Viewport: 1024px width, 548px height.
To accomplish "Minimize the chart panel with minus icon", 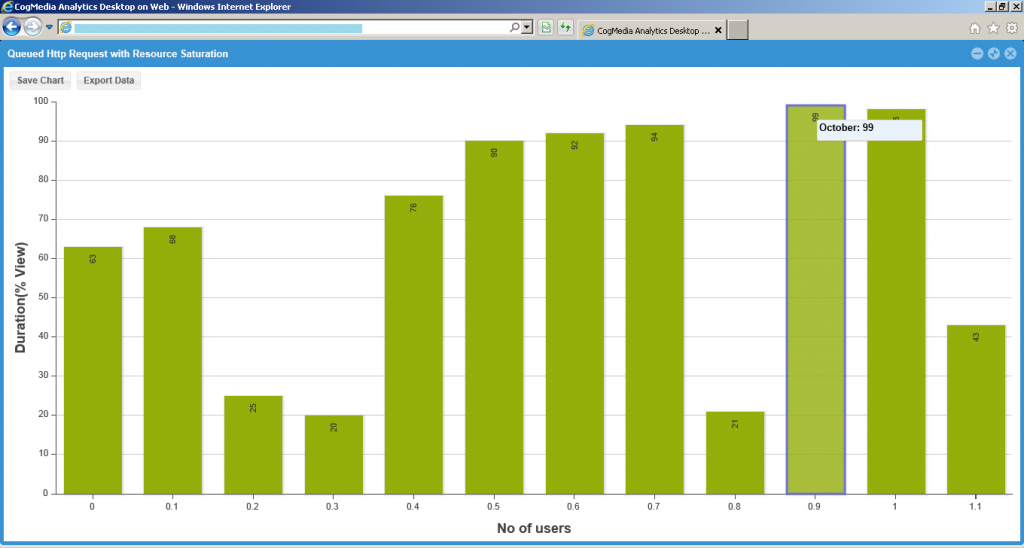I will click(x=977, y=53).
